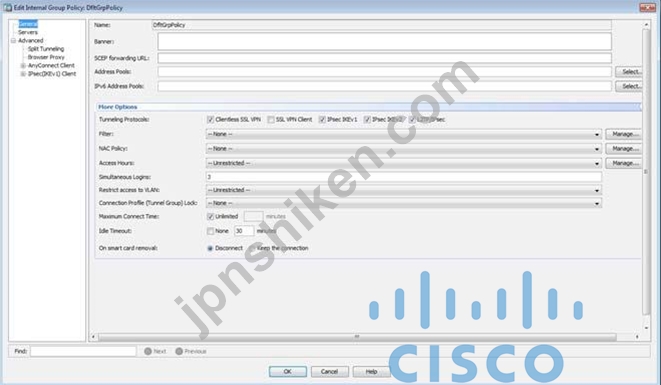Open Split Tunneling settings
The width and height of the screenshot is (661, 385).
46,49
